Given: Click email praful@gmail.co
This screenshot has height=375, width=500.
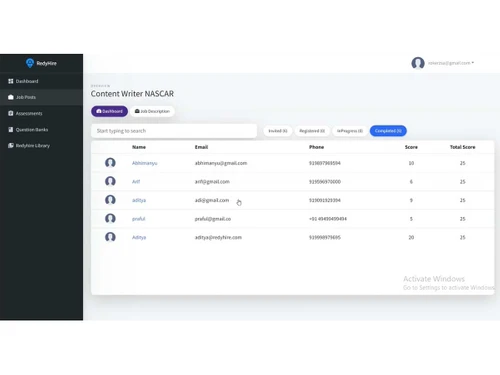Looking at the screenshot, I should click(x=213, y=219).
